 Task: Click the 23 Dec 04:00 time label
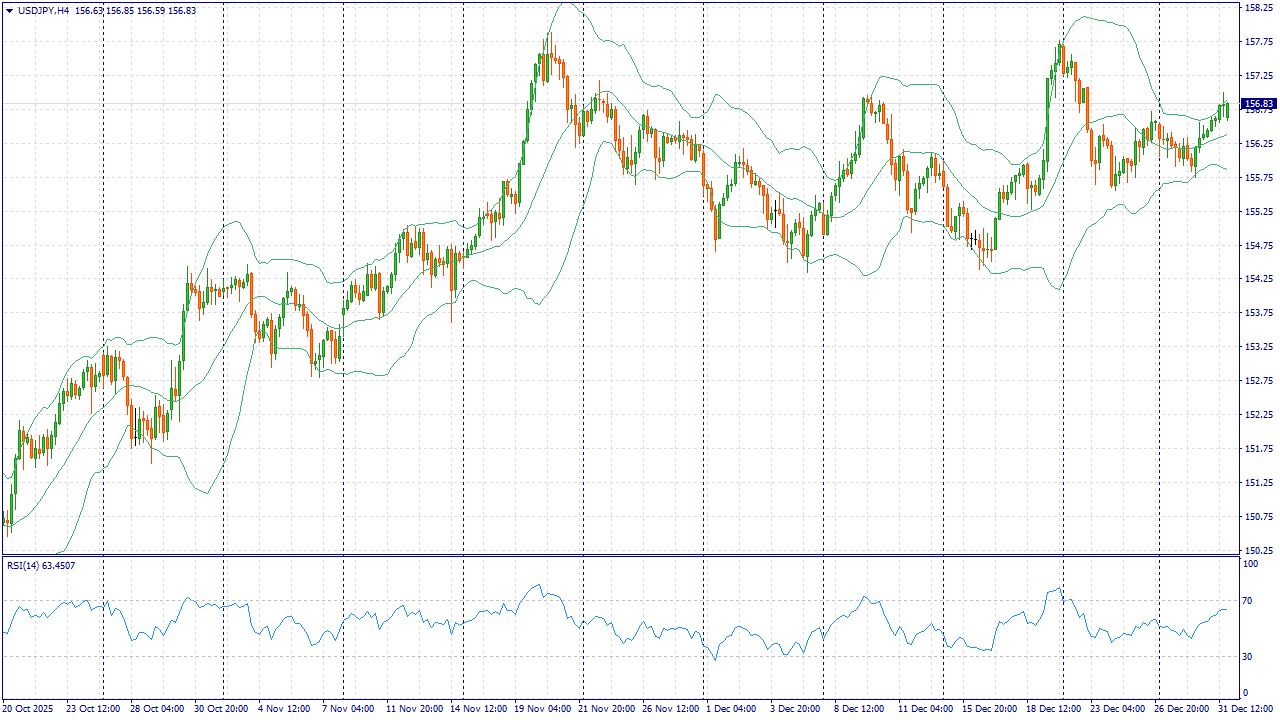(x=1116, y=708)
